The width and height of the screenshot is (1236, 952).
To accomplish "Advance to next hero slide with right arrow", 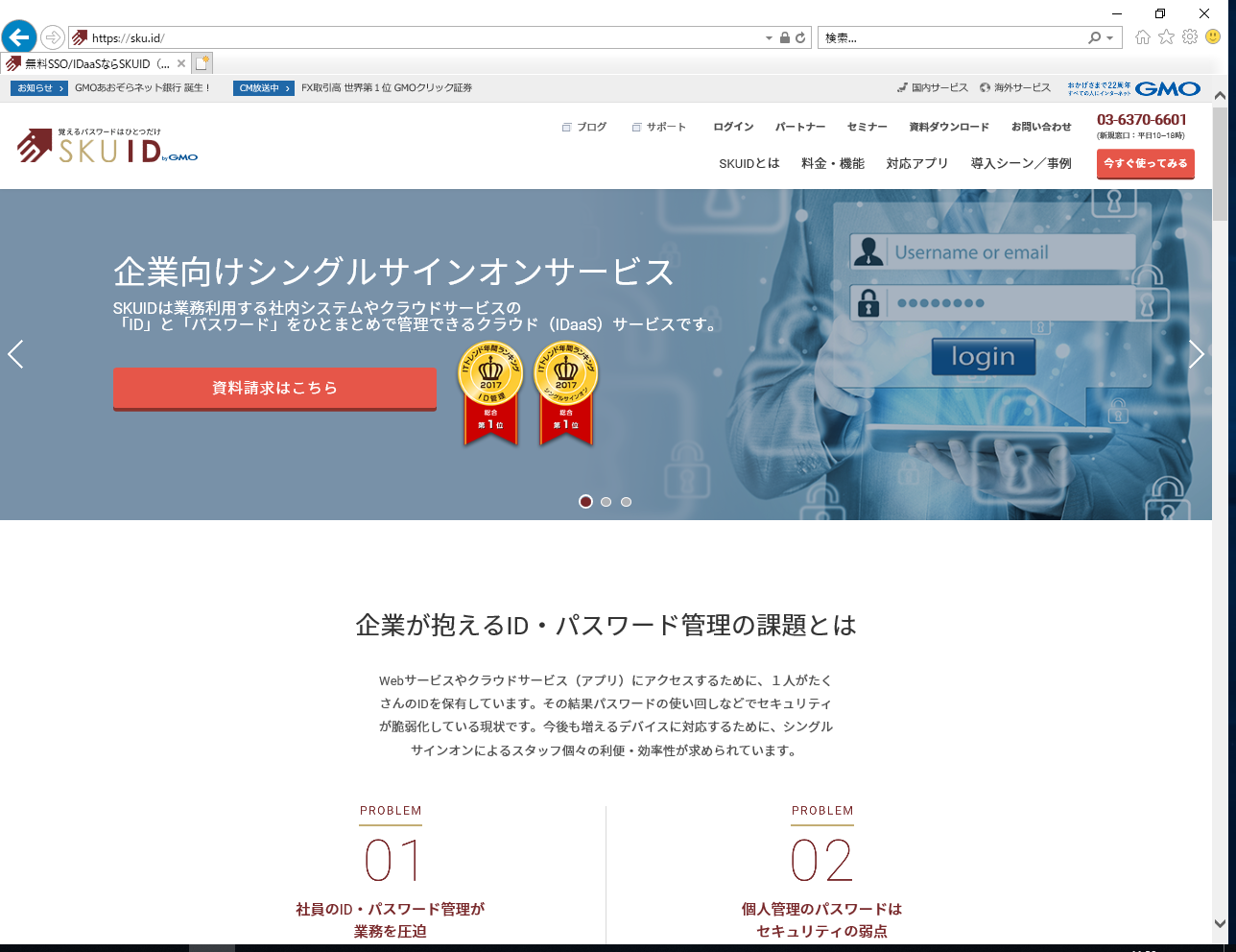I will [x=1196, y=354].
